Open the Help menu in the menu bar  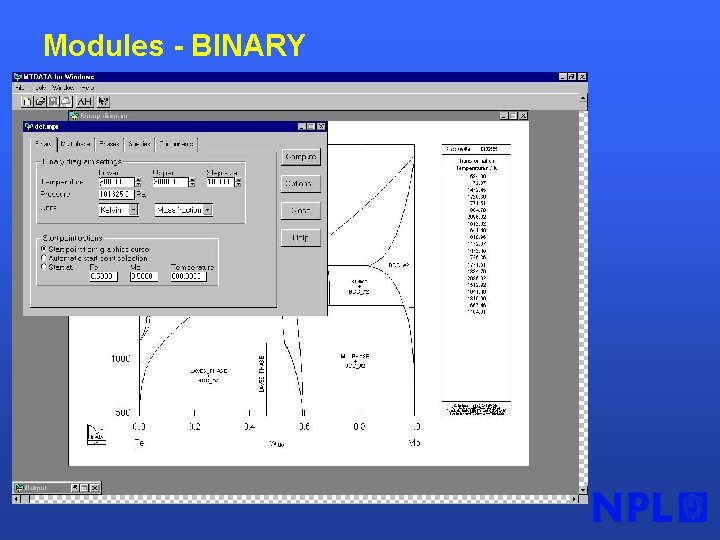(87, 87)
